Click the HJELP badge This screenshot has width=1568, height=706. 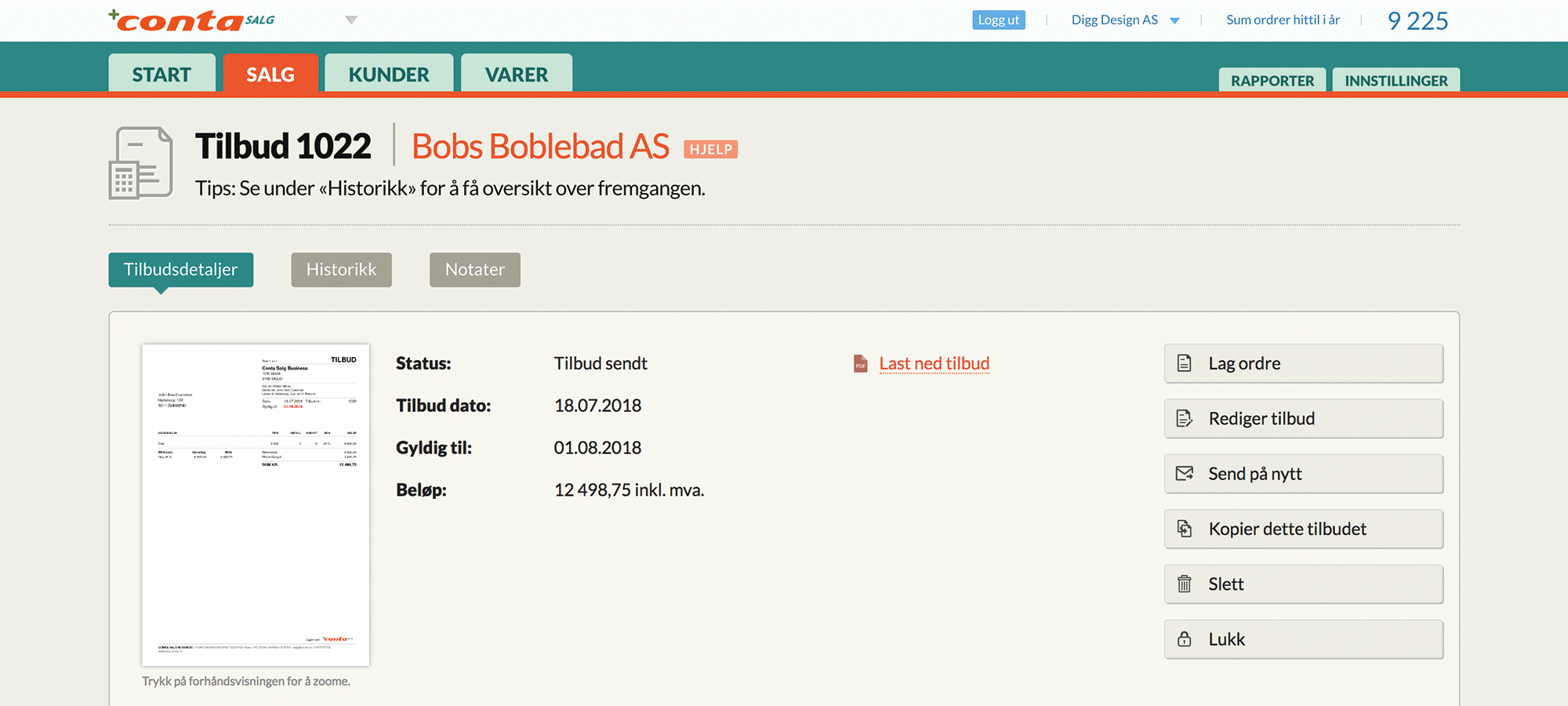coord(710,149)
